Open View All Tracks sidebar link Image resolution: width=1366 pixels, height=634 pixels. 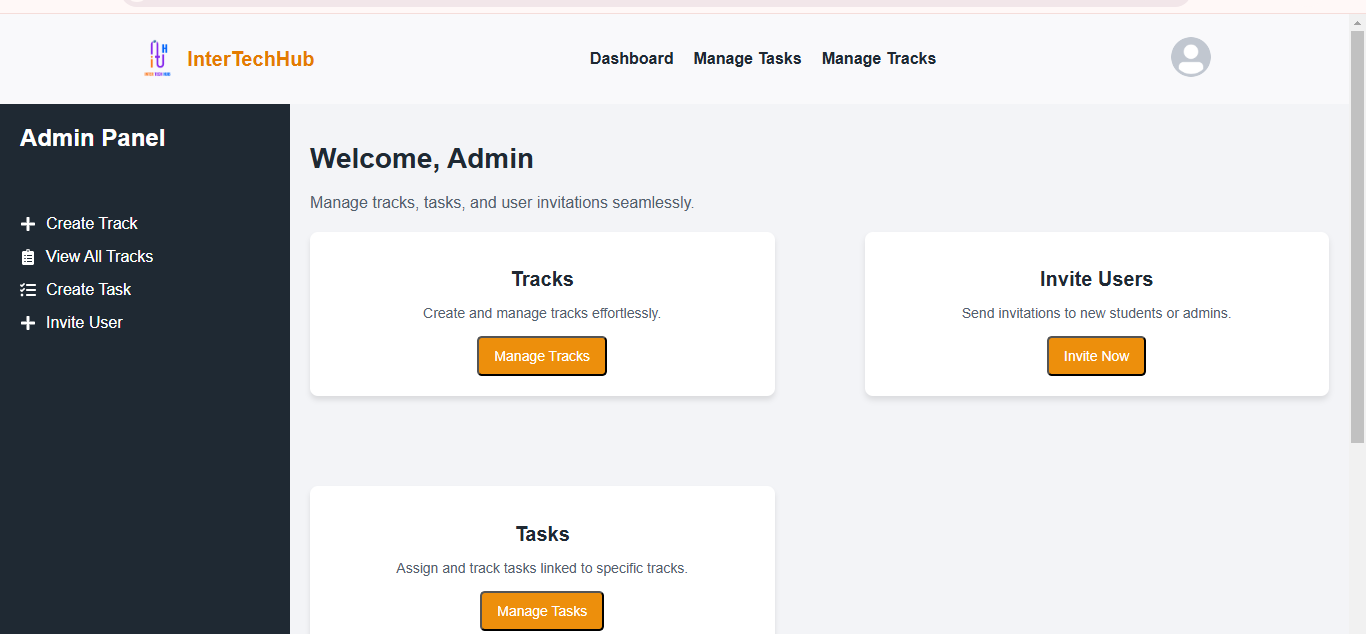click(x=100, y=256)
